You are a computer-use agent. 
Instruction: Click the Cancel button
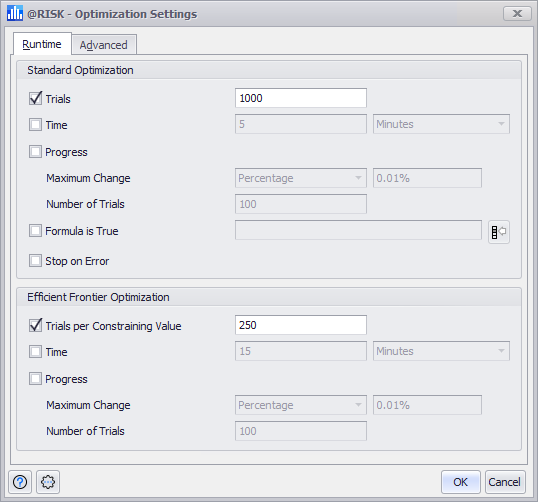(505, 482)
